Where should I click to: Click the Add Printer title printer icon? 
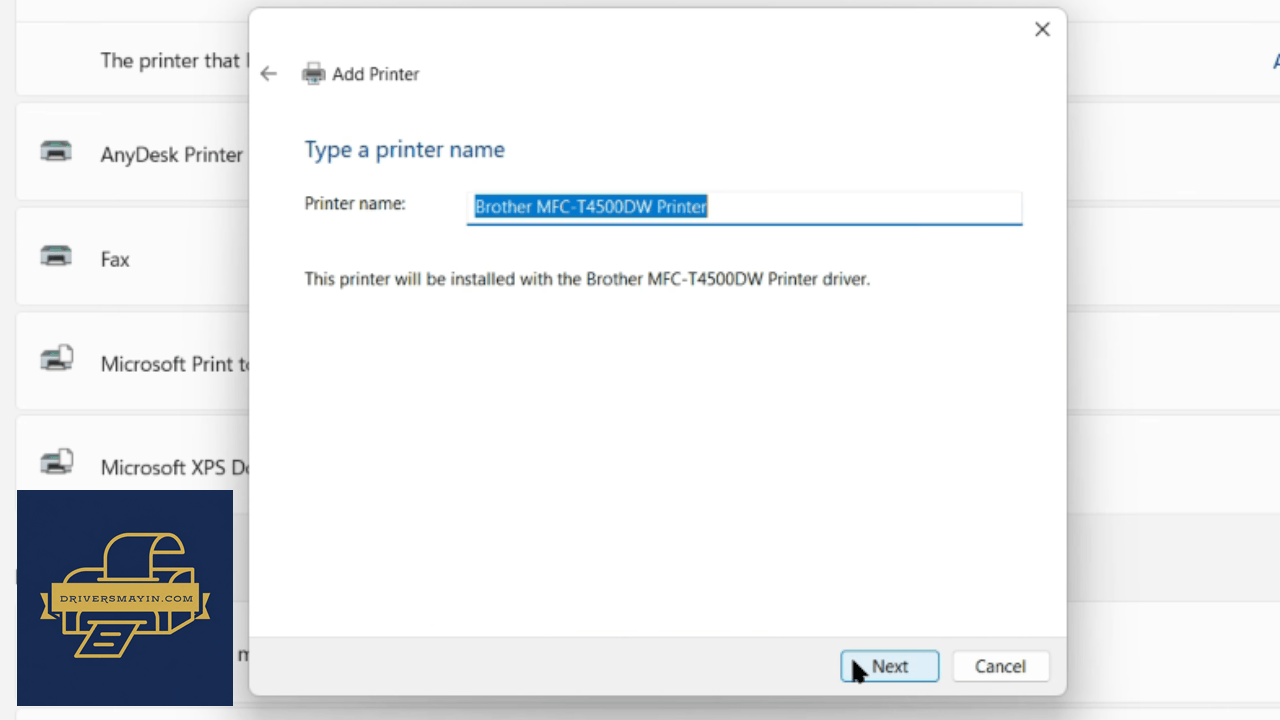314,74
